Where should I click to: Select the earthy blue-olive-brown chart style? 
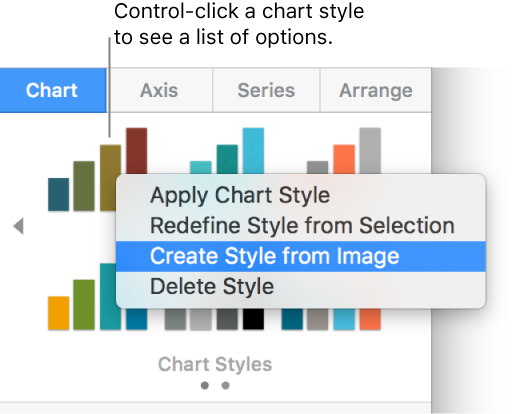97,169
